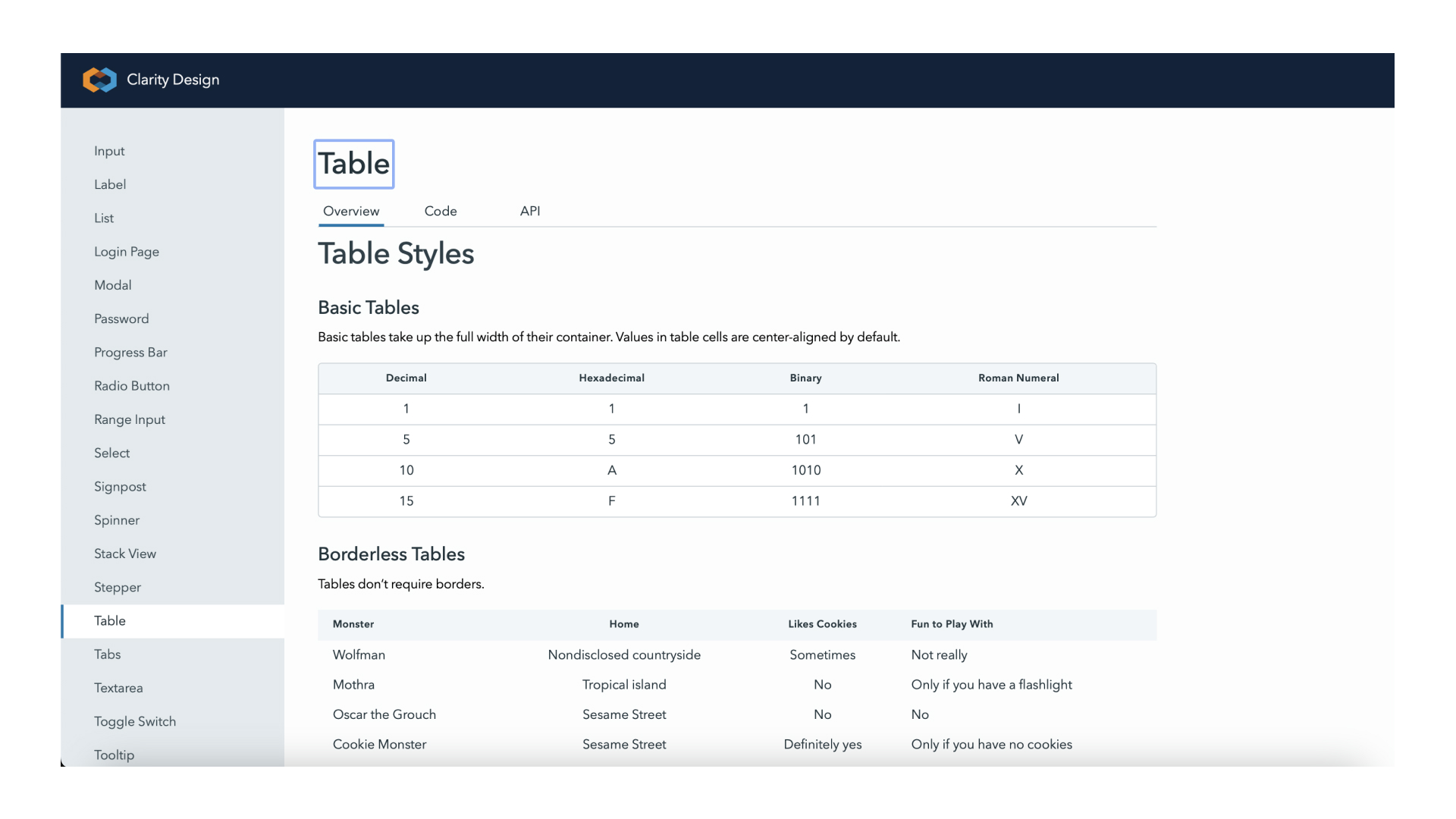Image resolution: width=1456 pixels, height=819 pixels.
Task: Navigate to Textarea page
Action: tap(118, 688)
